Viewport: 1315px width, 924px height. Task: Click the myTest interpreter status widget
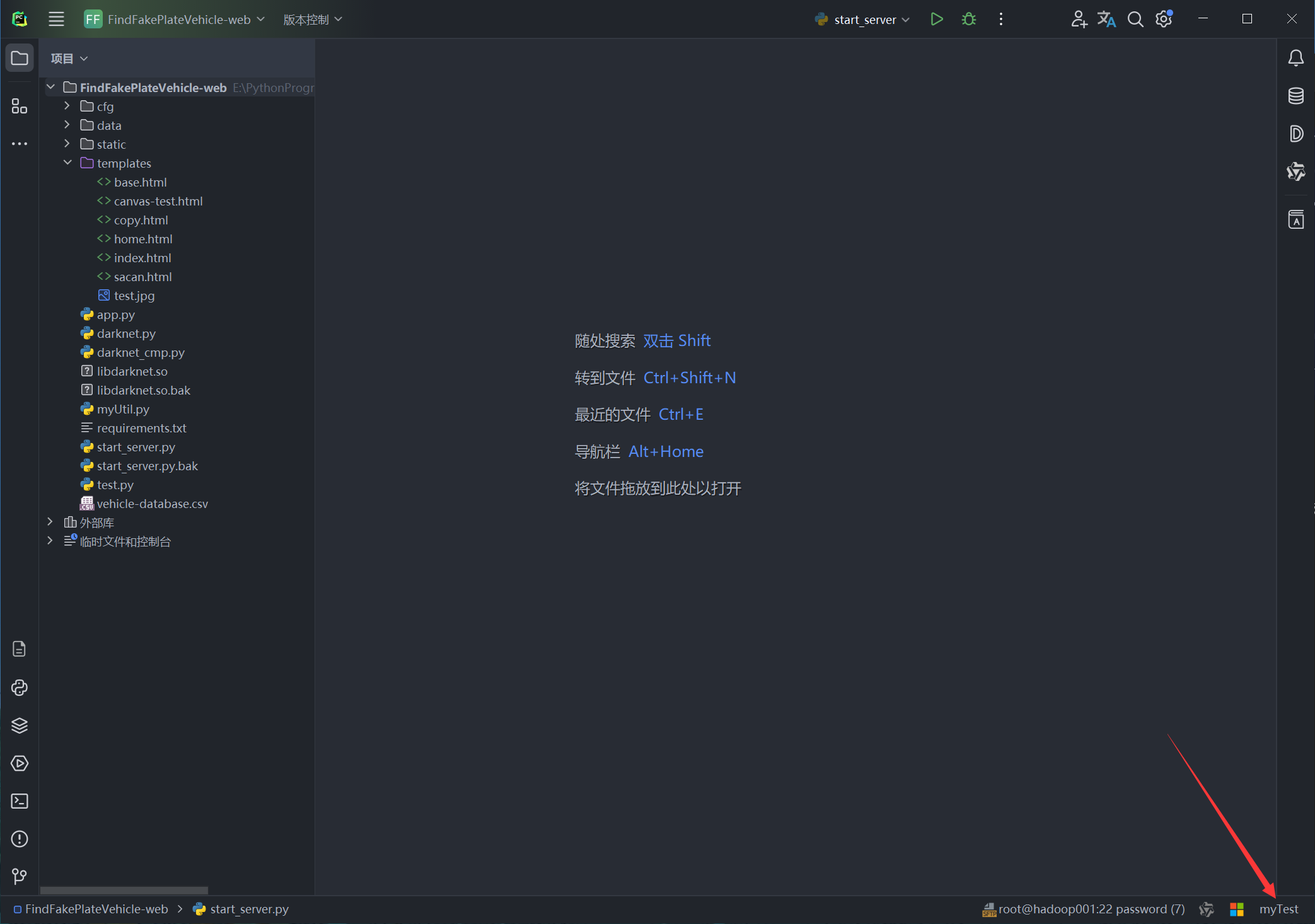click(1278, 909)
